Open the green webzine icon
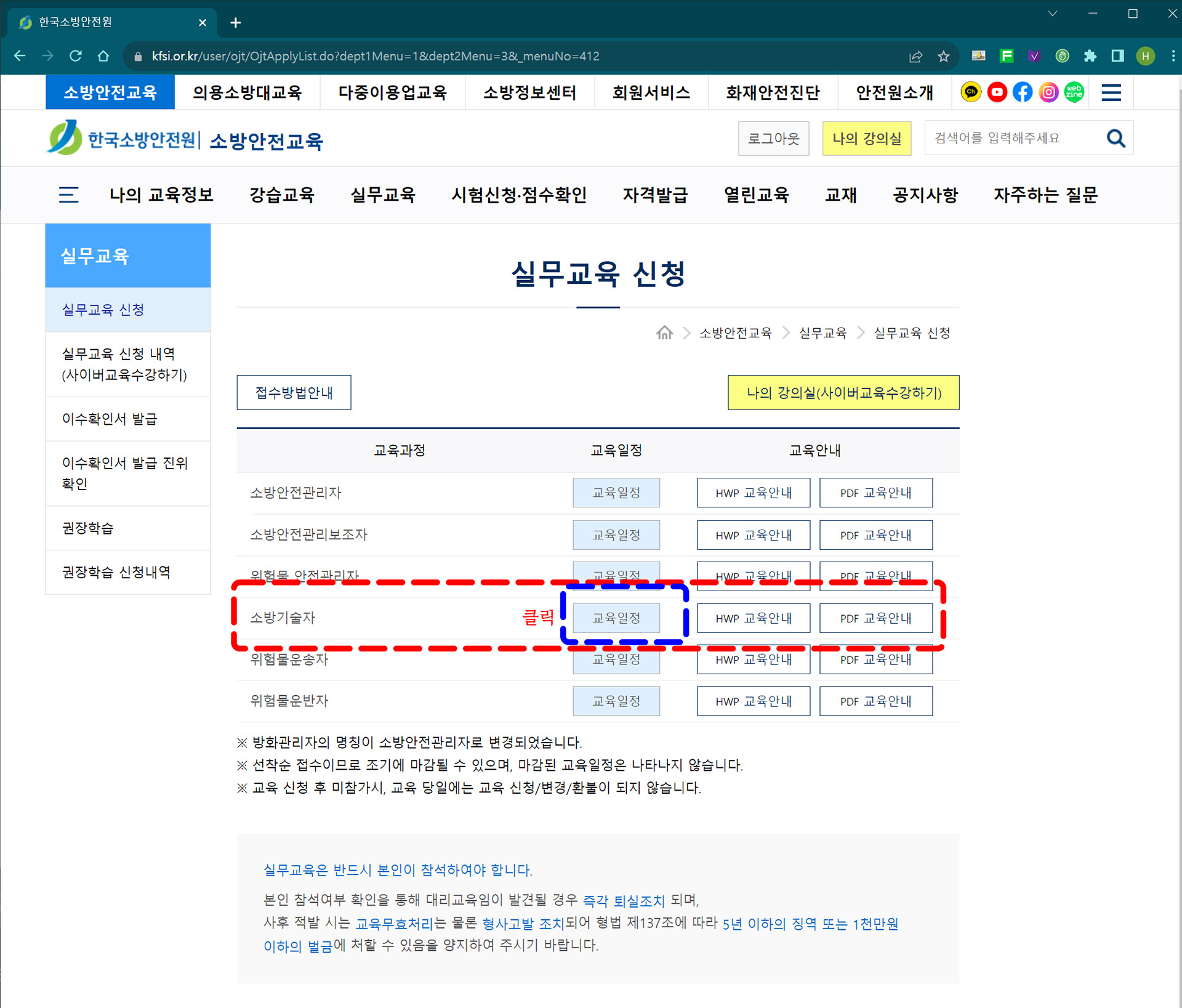 point(1074,92)
